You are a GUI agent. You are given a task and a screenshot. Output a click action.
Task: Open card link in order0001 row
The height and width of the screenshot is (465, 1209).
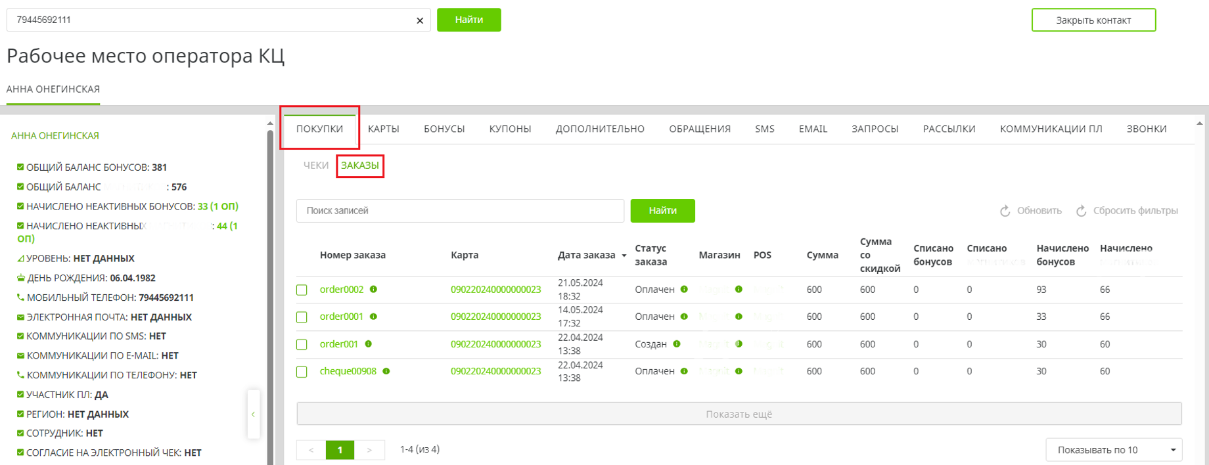(x=495, y=317)
